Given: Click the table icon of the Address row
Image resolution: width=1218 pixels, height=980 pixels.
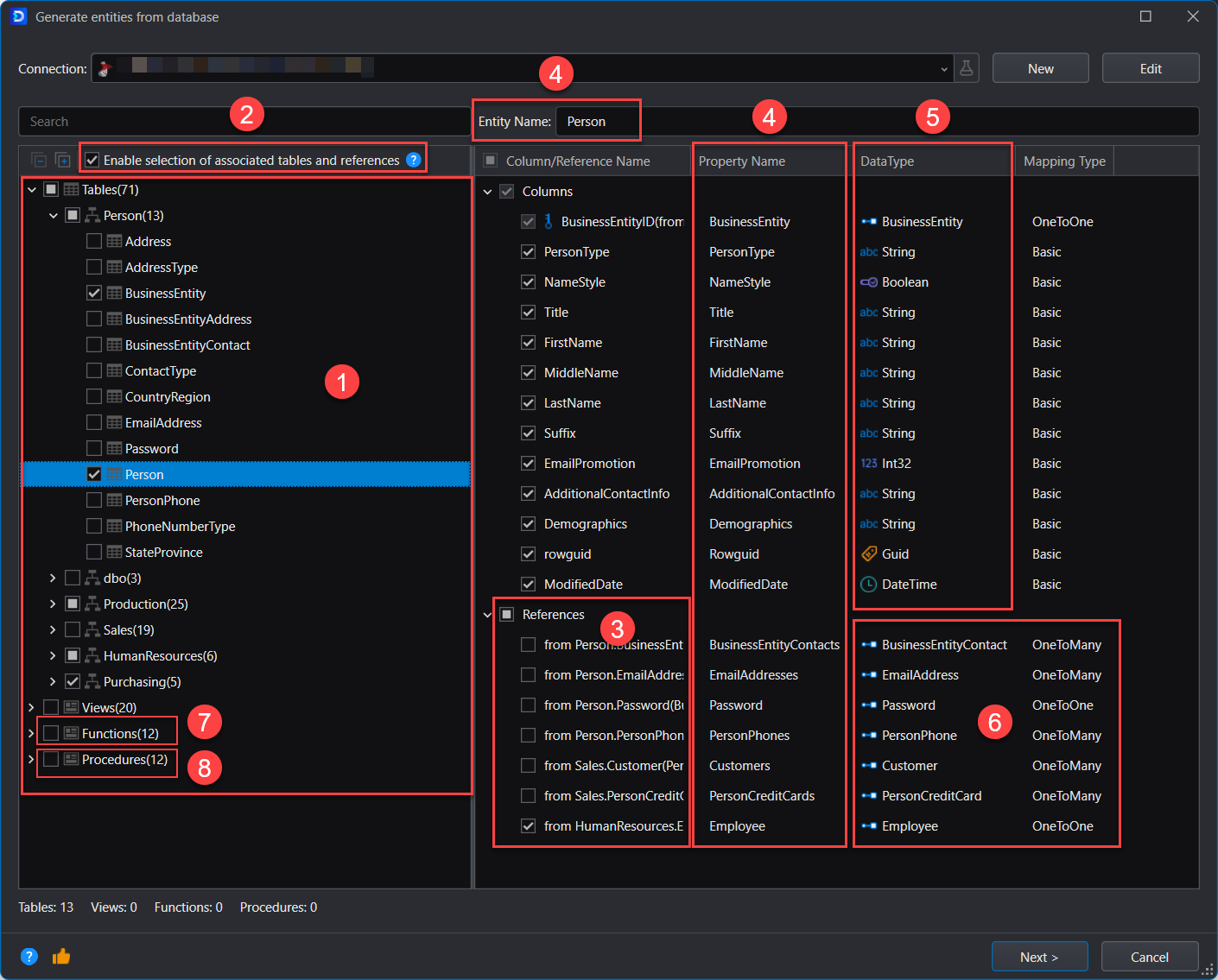Looking at the screenshot, I should coord(114,241).
